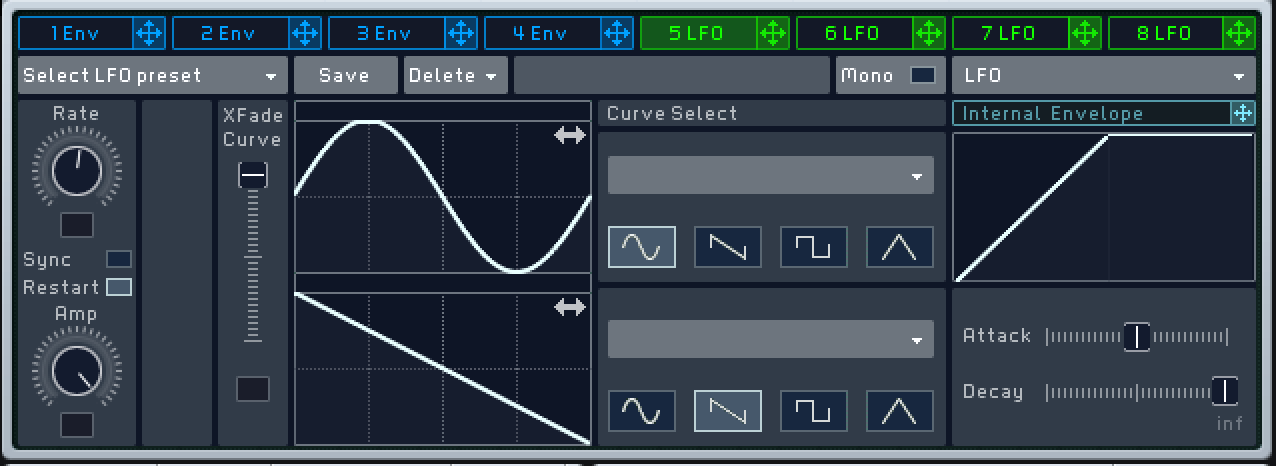Viewport: 1276px width, 466px height.
Task: Toggle the Restart checkbox
Action: (x=119, y=287)
